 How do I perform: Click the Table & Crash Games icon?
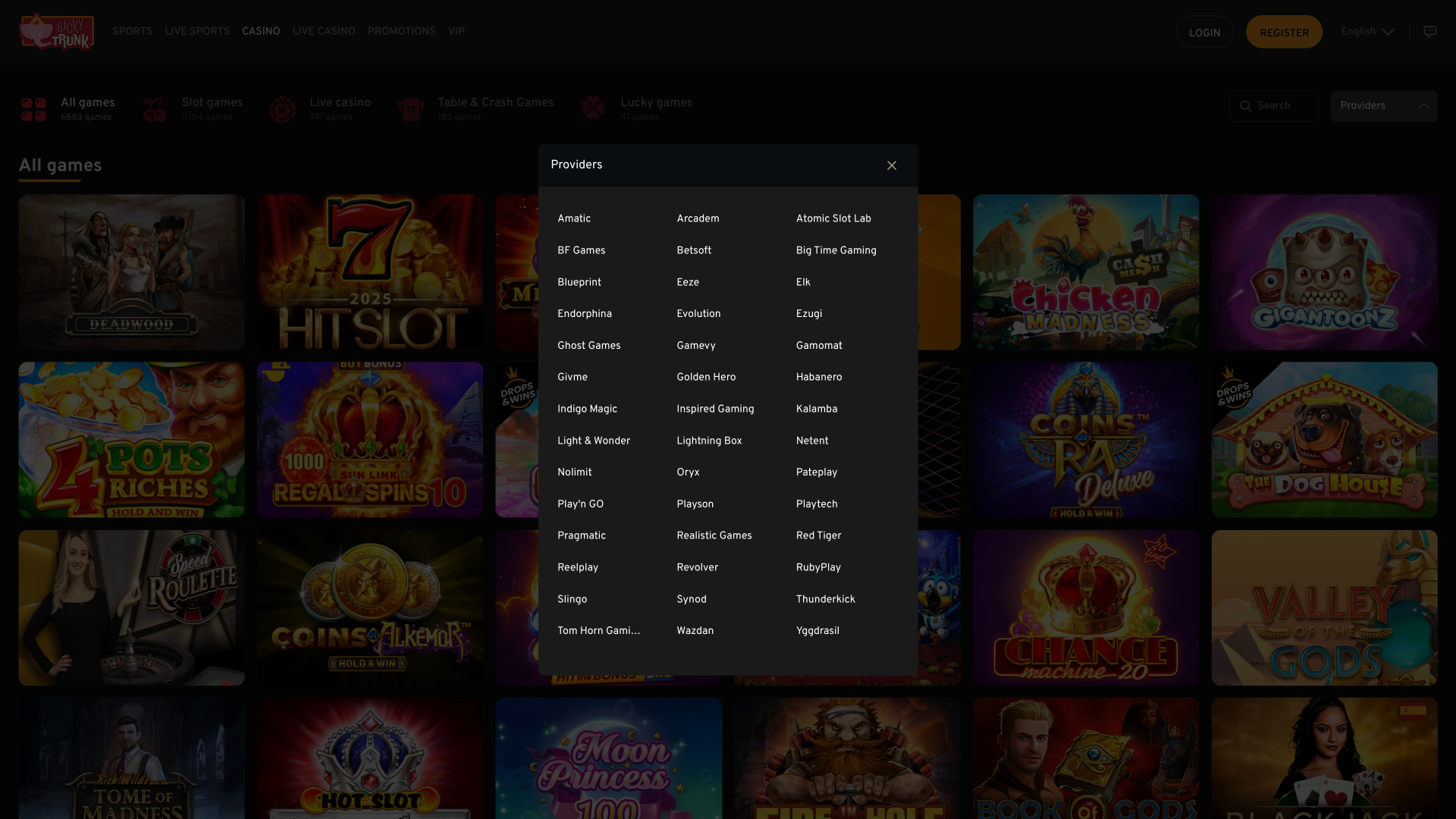pyautogui.click(x=411, y=108)
